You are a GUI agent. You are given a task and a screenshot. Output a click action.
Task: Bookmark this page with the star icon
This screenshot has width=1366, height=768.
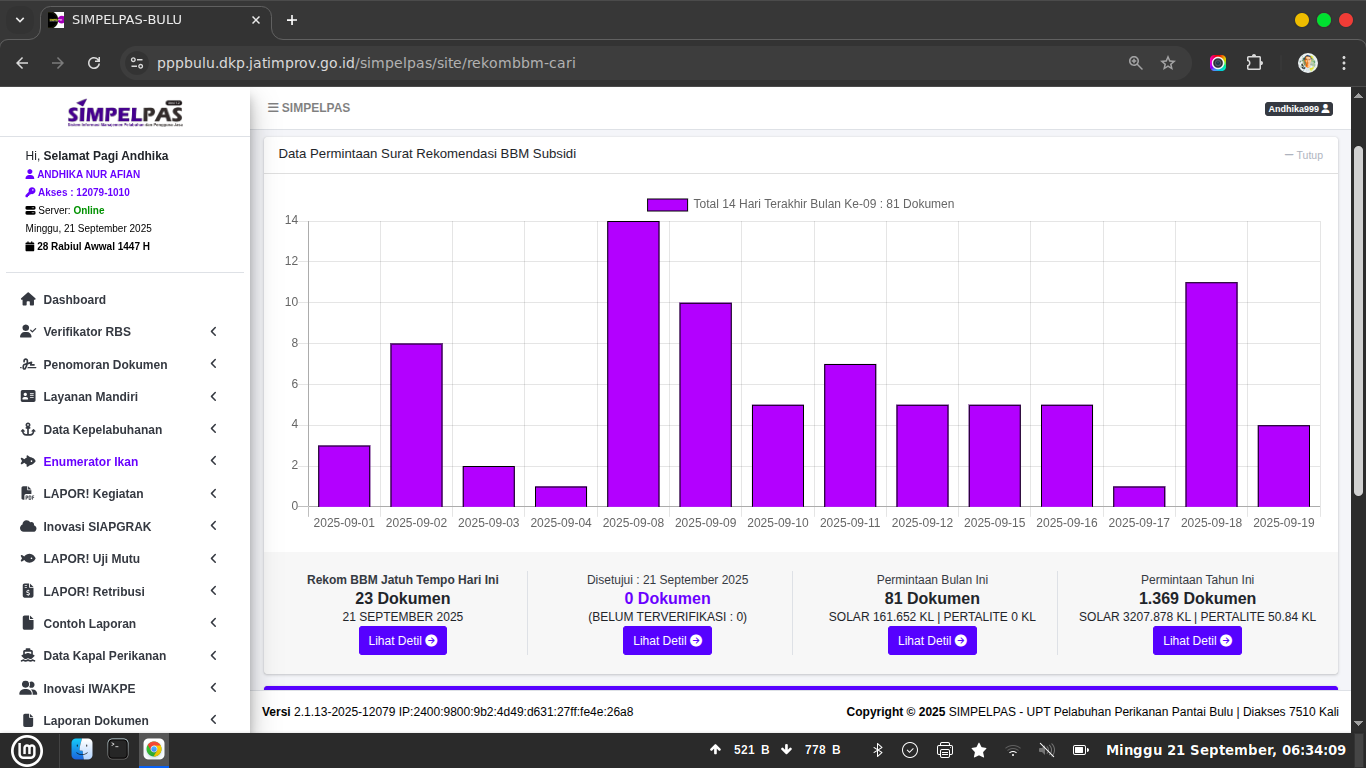coord(1167,63)
